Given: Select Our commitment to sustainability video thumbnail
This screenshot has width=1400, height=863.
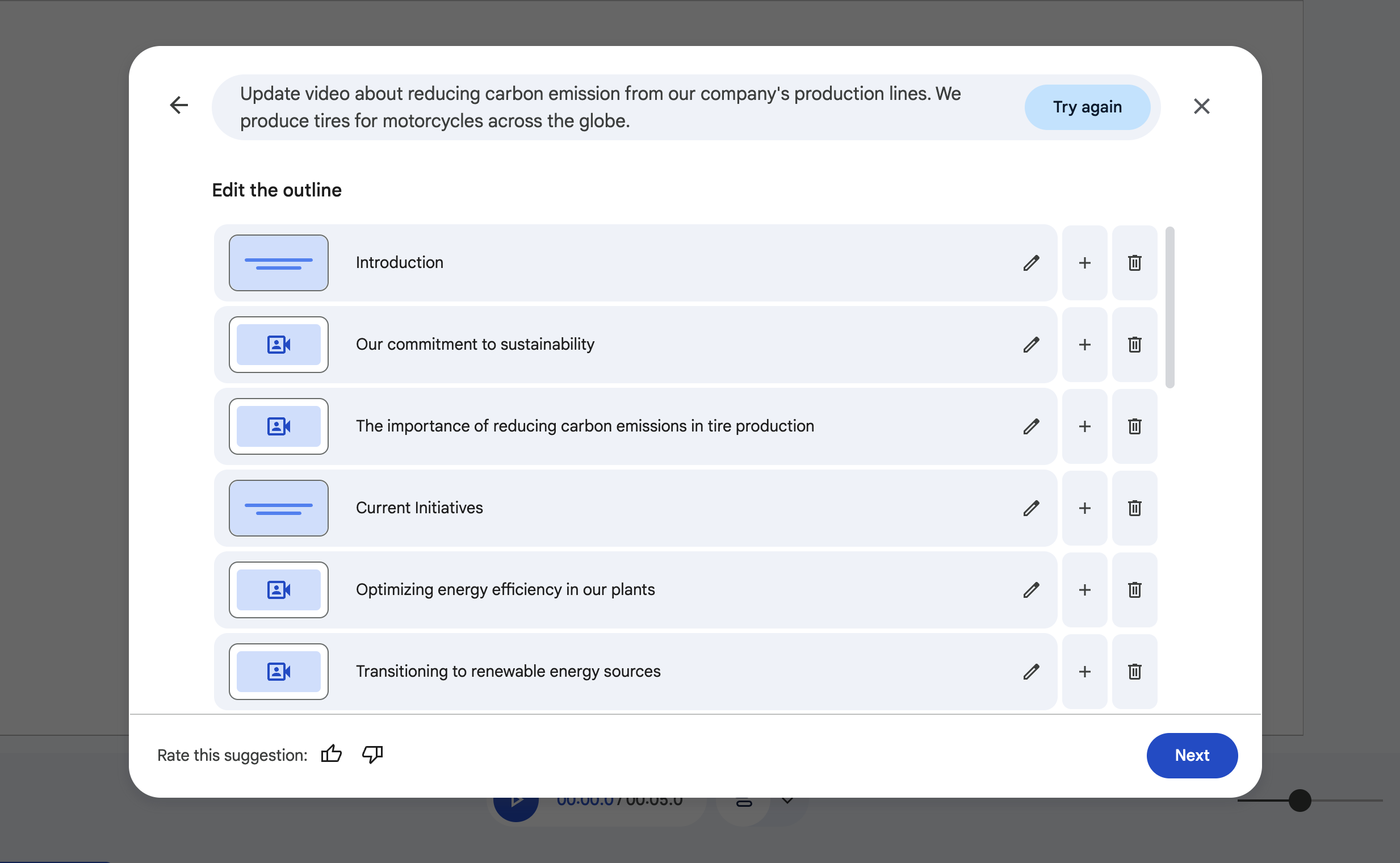Looking at the screenshot, I should coord(279,345).
